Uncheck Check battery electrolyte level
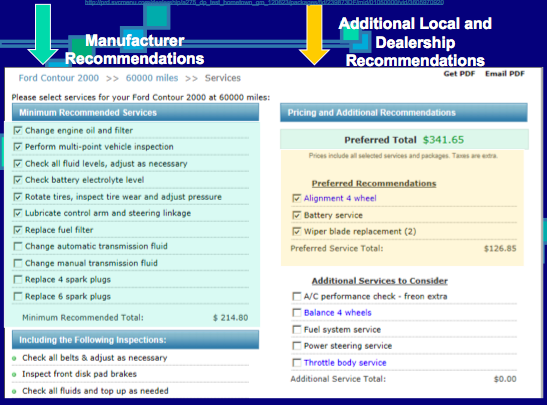 (17, 180)
